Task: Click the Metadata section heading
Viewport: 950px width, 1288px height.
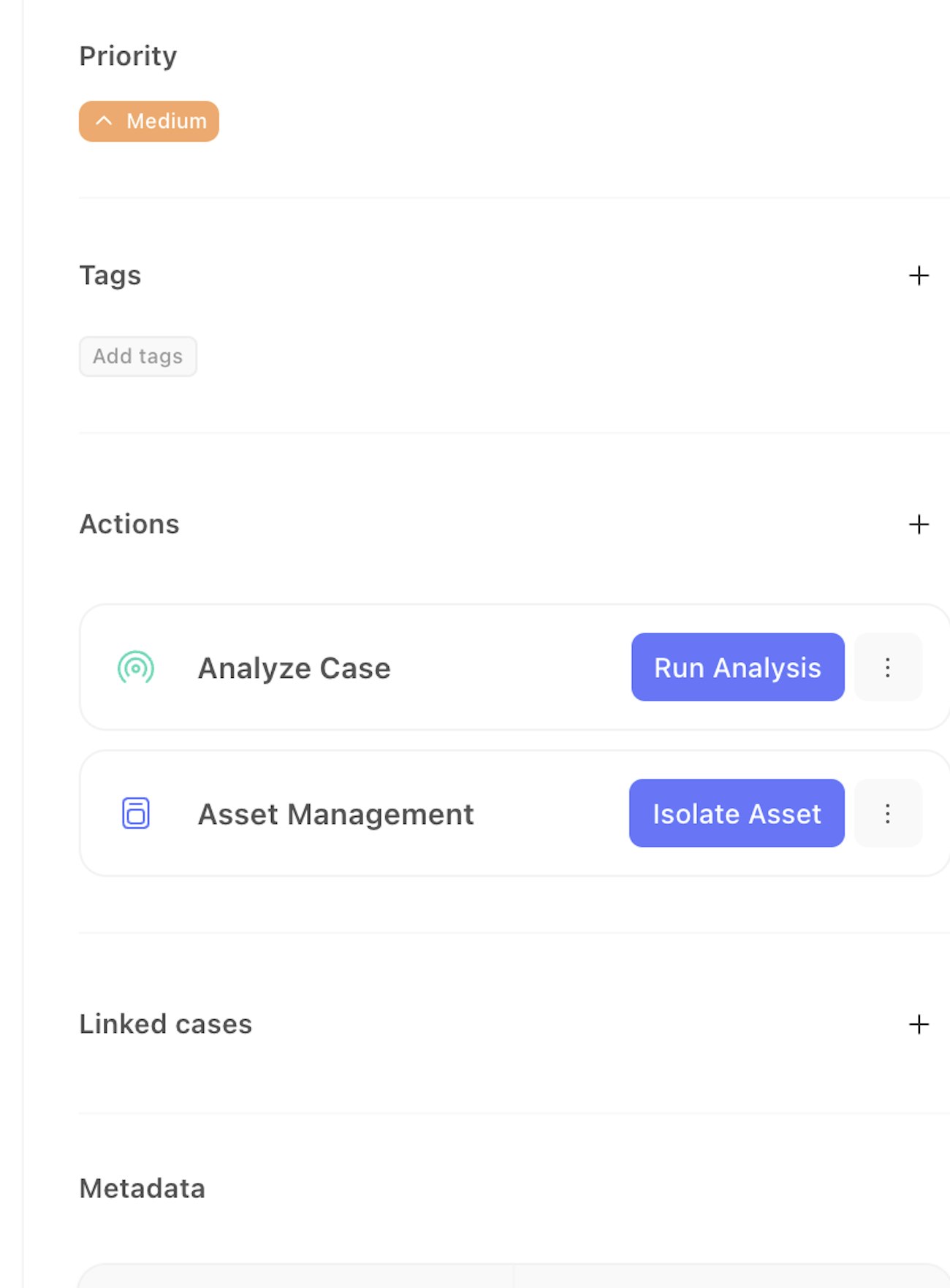Action: click(x=142, y=1189)
